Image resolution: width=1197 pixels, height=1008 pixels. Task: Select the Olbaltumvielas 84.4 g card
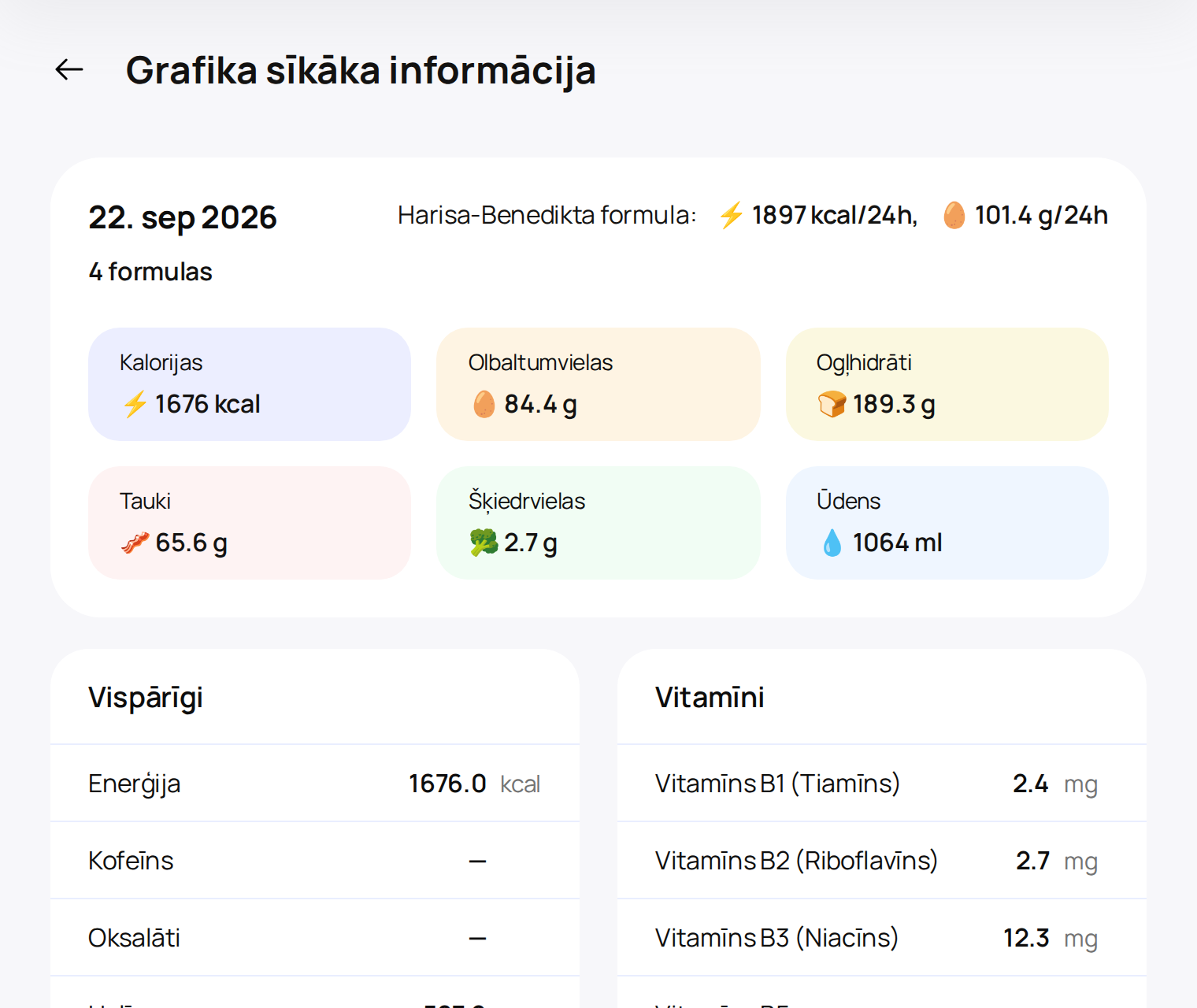[x=598, y=384]
